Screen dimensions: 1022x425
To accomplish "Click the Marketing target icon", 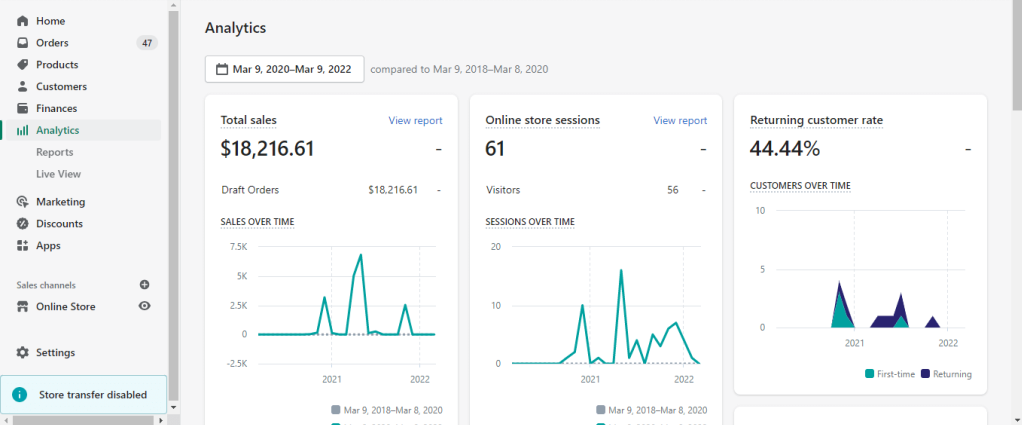I will point(22,202).
